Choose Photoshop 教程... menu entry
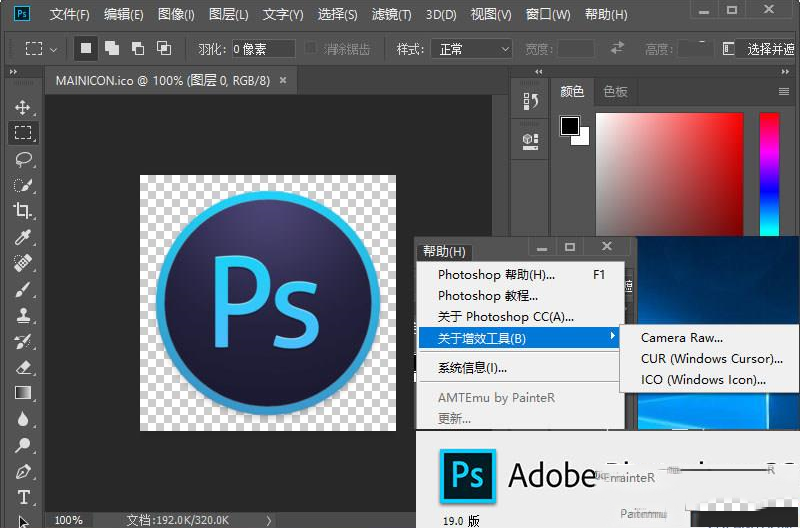800x528 pixels. pos(521,295)
